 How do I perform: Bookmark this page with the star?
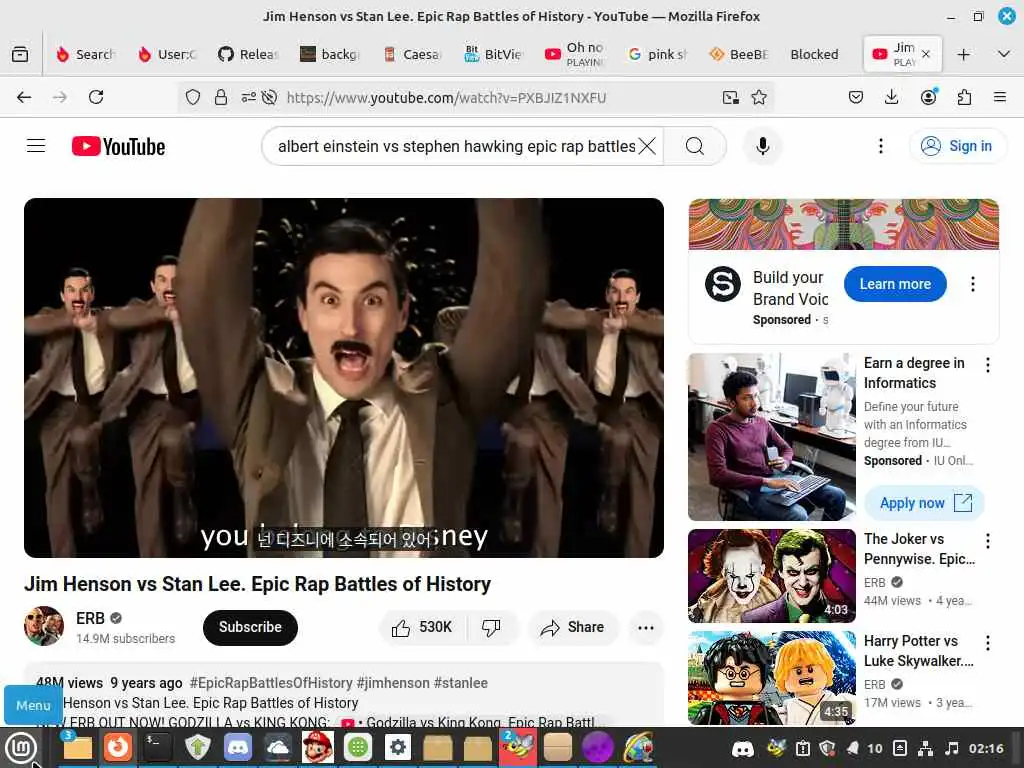point(759,97)
